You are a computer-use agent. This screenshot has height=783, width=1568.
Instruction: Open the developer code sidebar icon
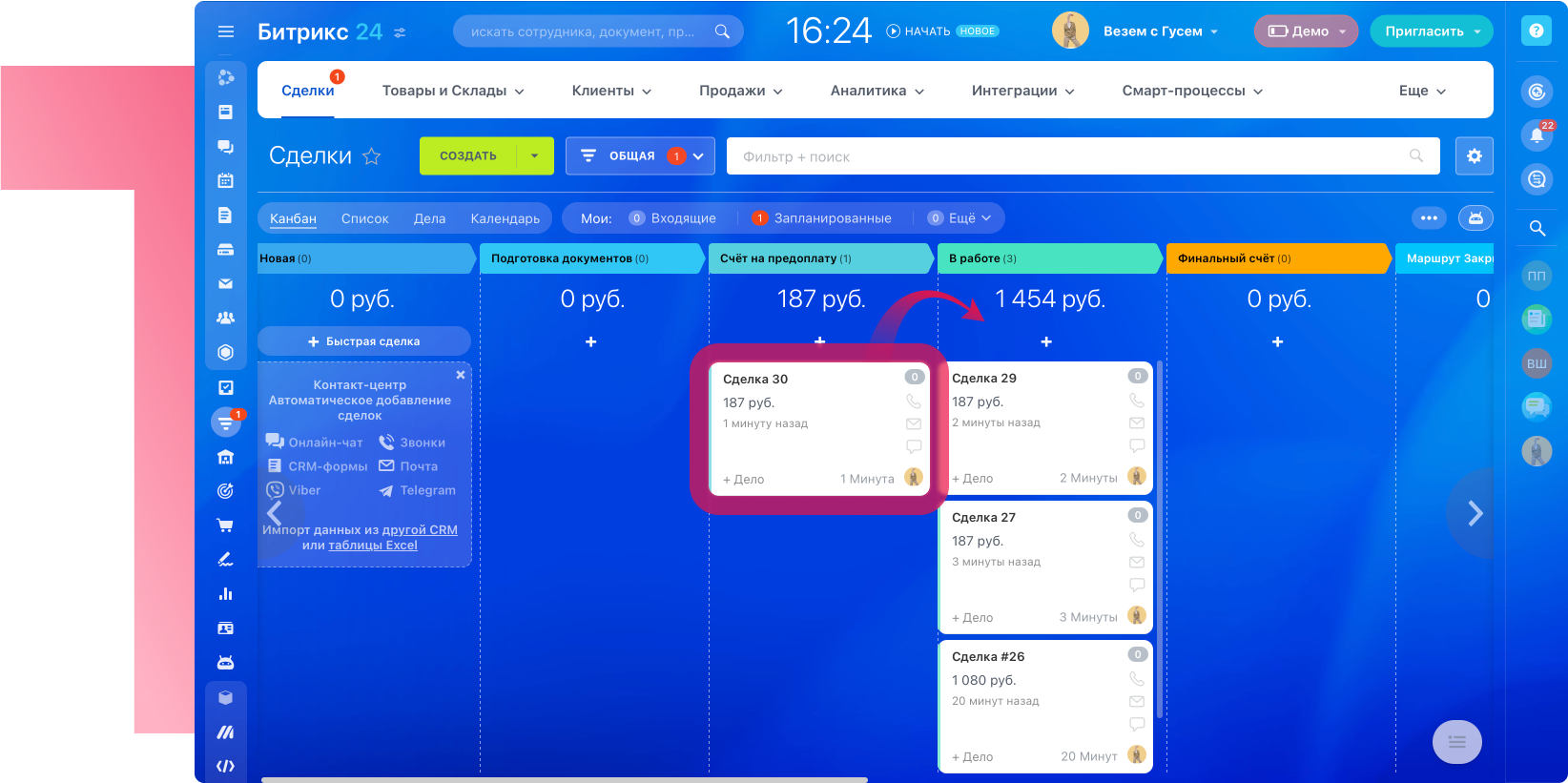[225, 766]
